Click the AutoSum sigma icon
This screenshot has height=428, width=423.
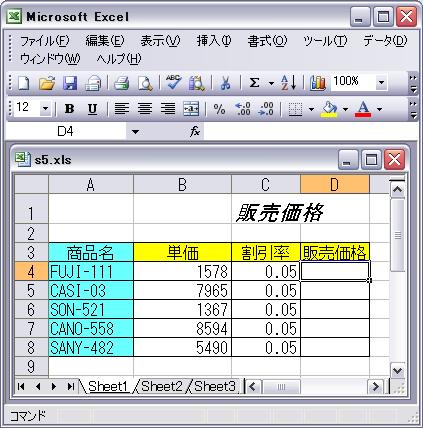254,83
